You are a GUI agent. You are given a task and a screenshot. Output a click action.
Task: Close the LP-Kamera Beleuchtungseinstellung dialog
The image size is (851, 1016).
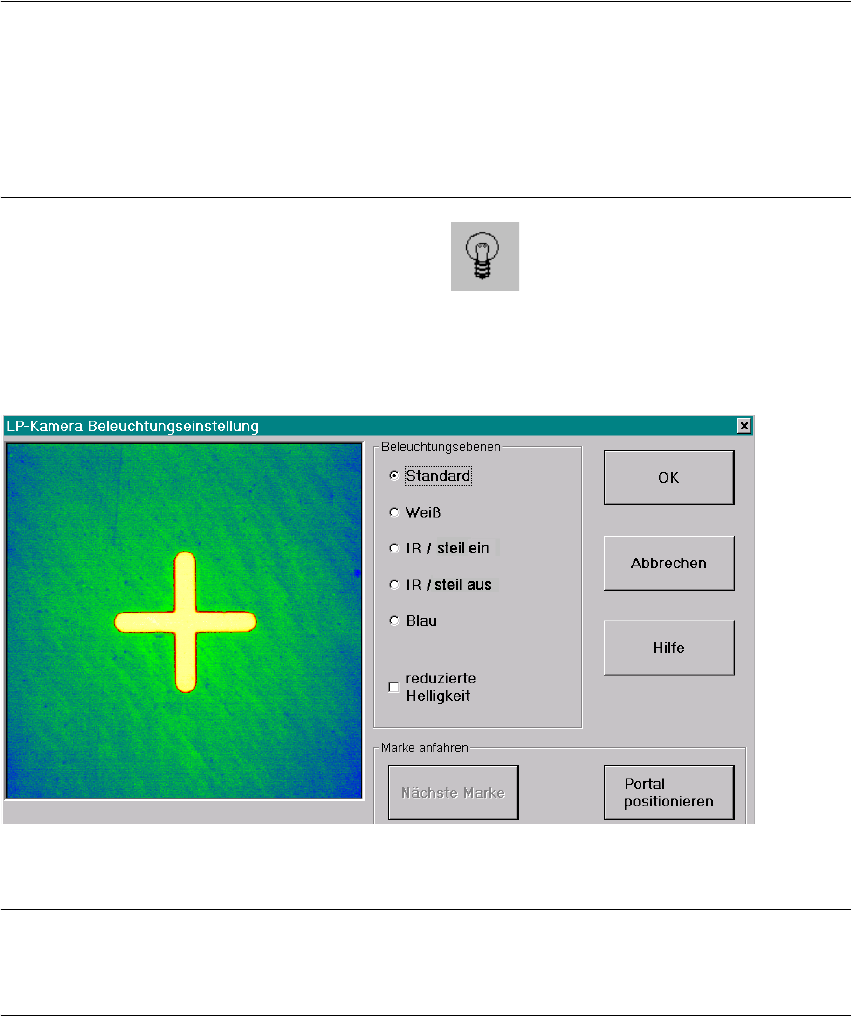tap(744, 426)
